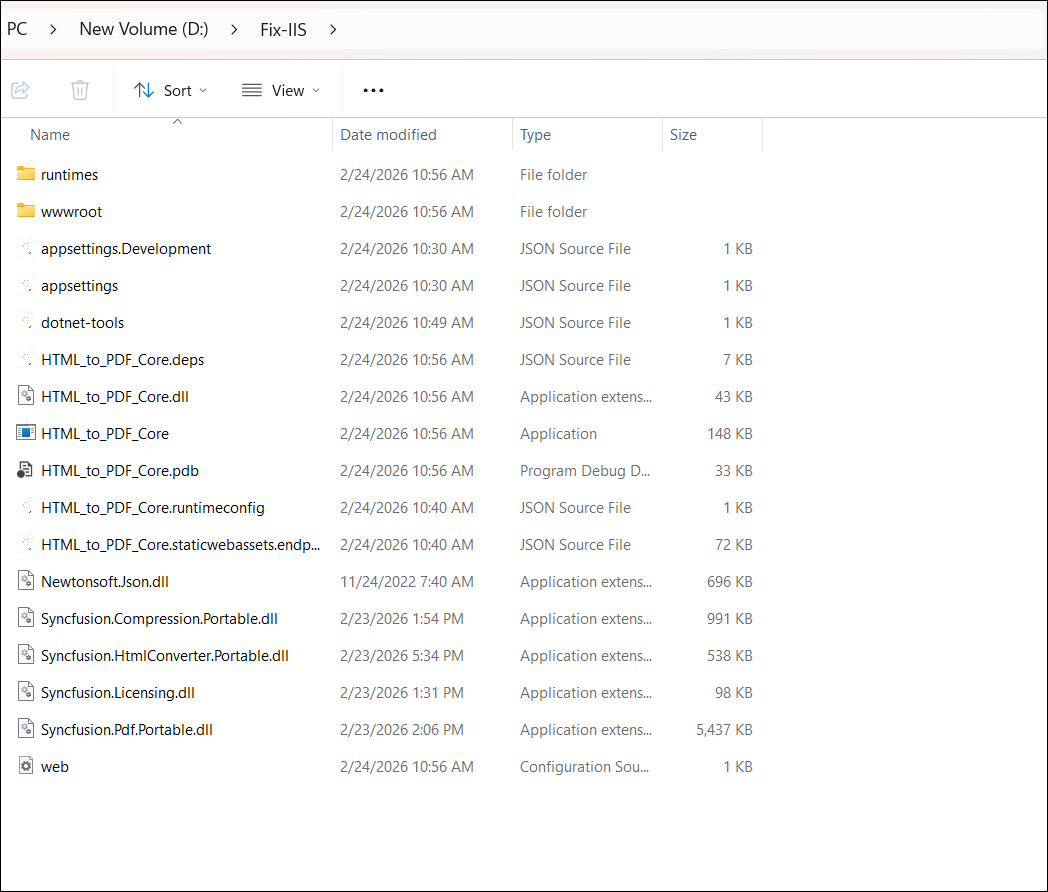Select the HTML_to_PDF_Core.runtimeconfig file name
The width and height of the screenshot is (1048, 892).
pyautogui.click(x=152, y=508)
